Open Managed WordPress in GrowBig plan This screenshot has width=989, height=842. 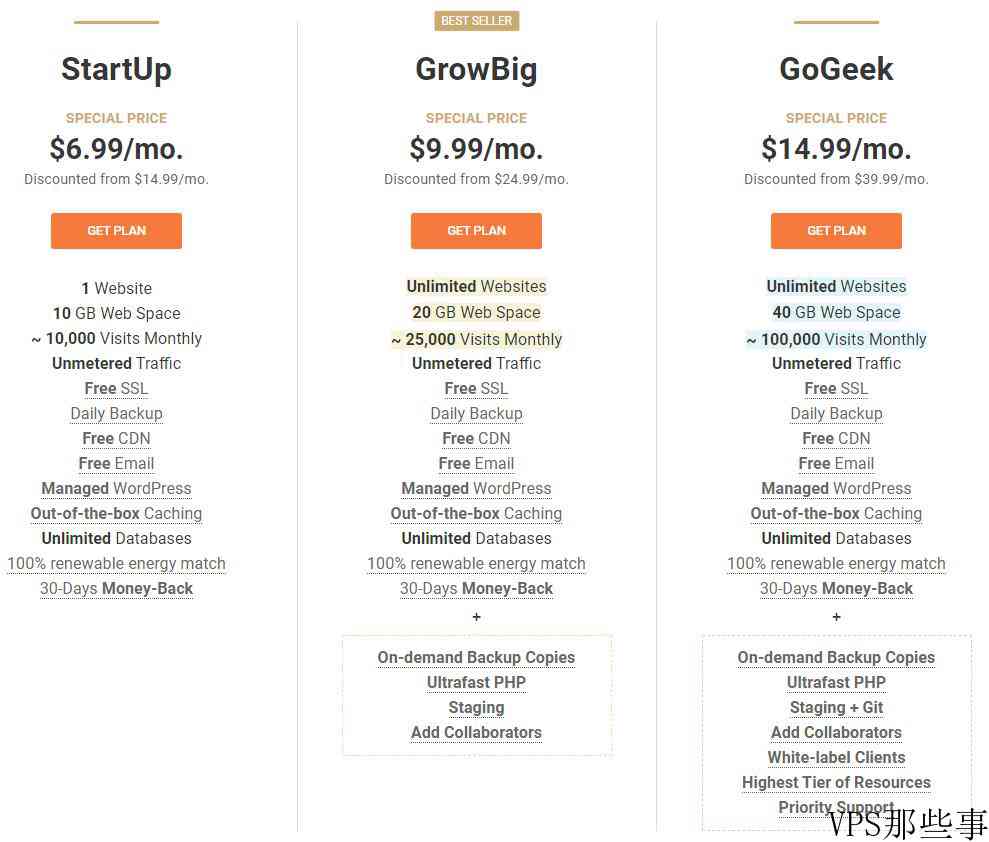point(476,489)
